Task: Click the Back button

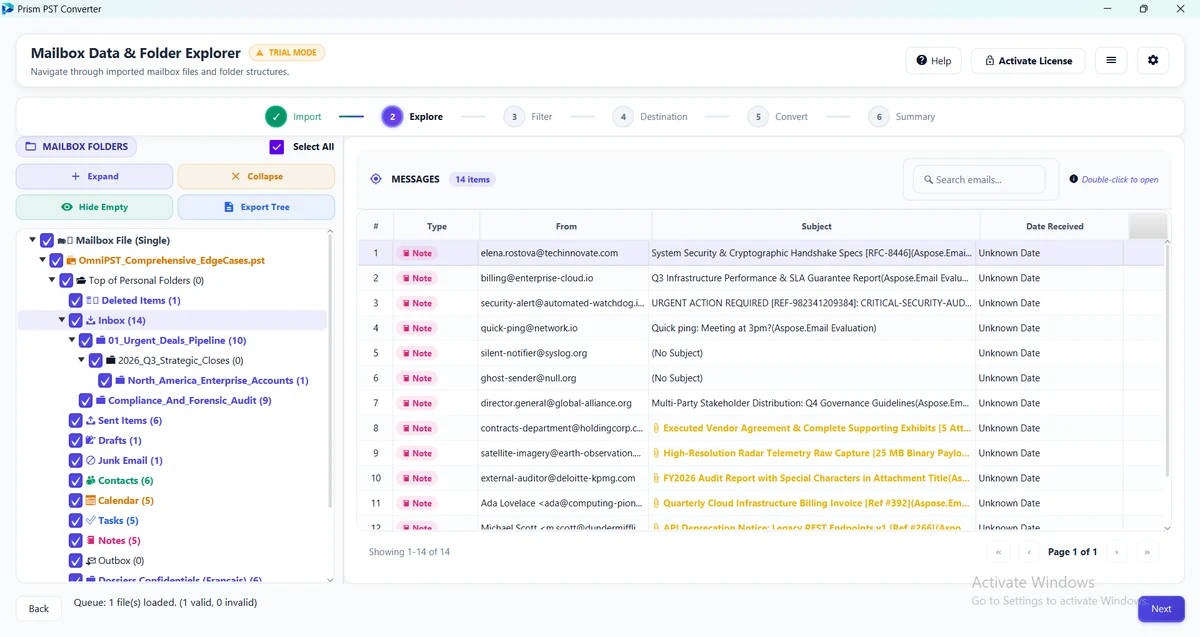Action: click(39, 608)
